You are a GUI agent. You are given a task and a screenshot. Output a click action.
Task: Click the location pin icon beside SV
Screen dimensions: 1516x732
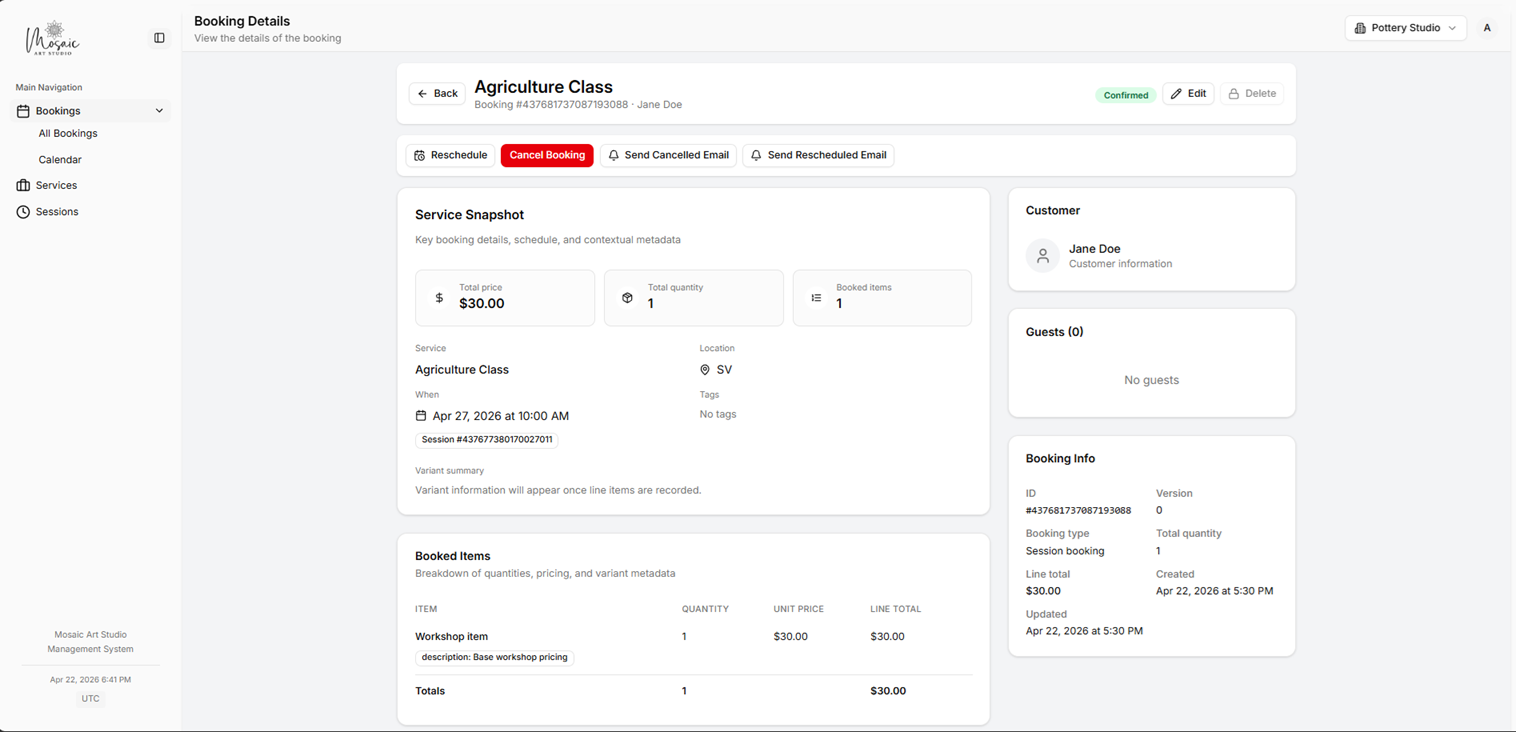(x=705, y=370)
